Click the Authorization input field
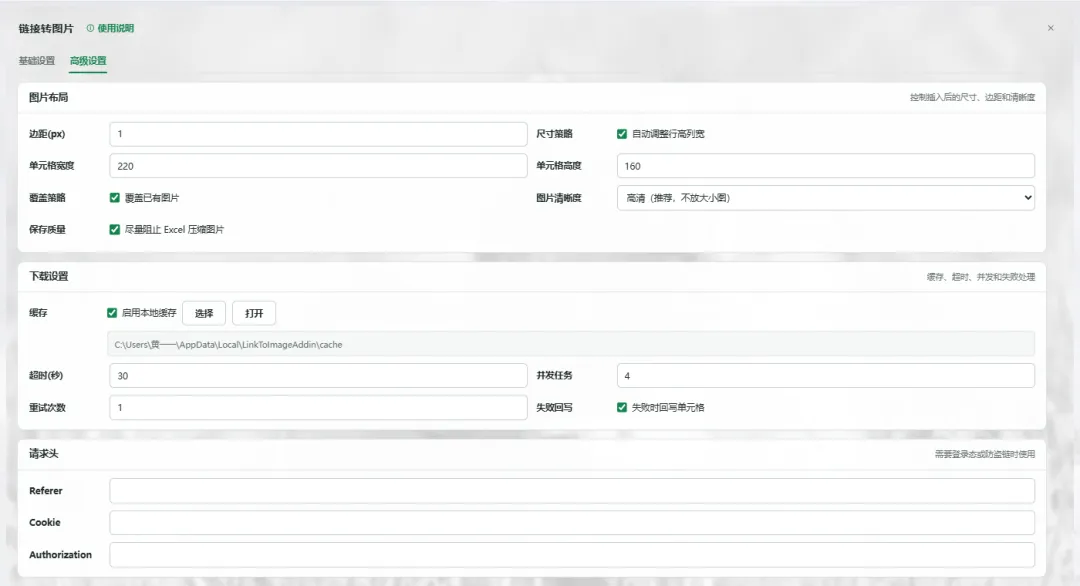The height and width of the screenshot is (586, 1080). (x=572, y=555)
